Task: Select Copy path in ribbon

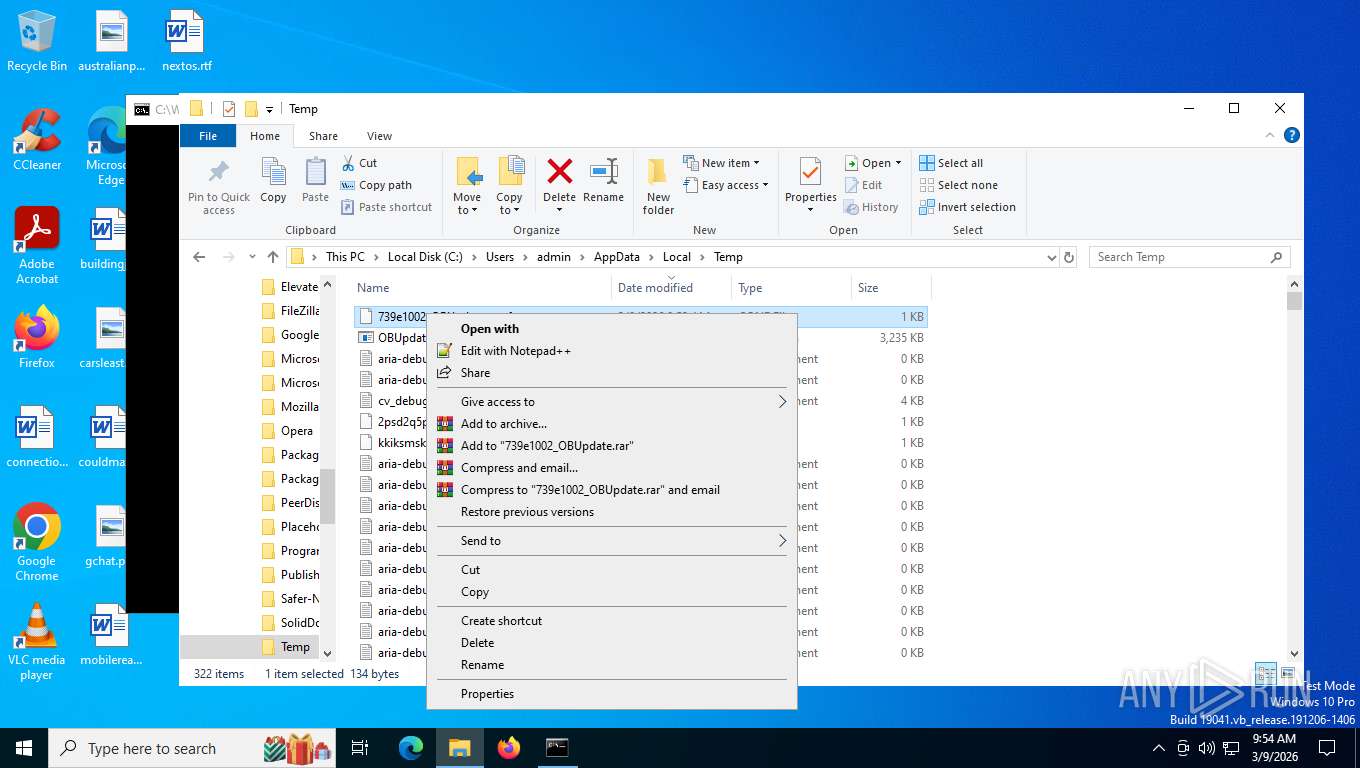Action: pos(376,185)
